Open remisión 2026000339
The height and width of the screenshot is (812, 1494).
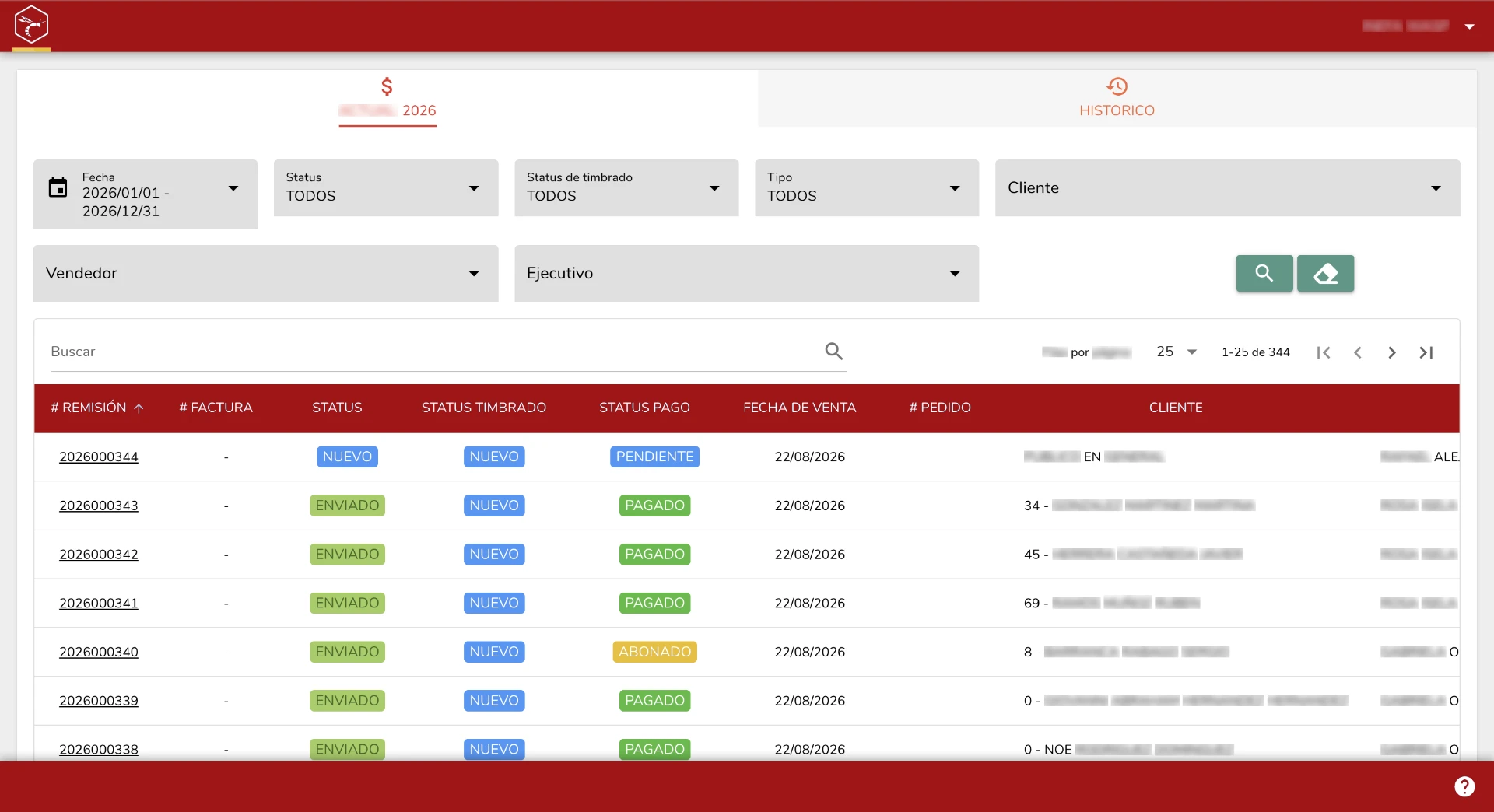point(99,701)
